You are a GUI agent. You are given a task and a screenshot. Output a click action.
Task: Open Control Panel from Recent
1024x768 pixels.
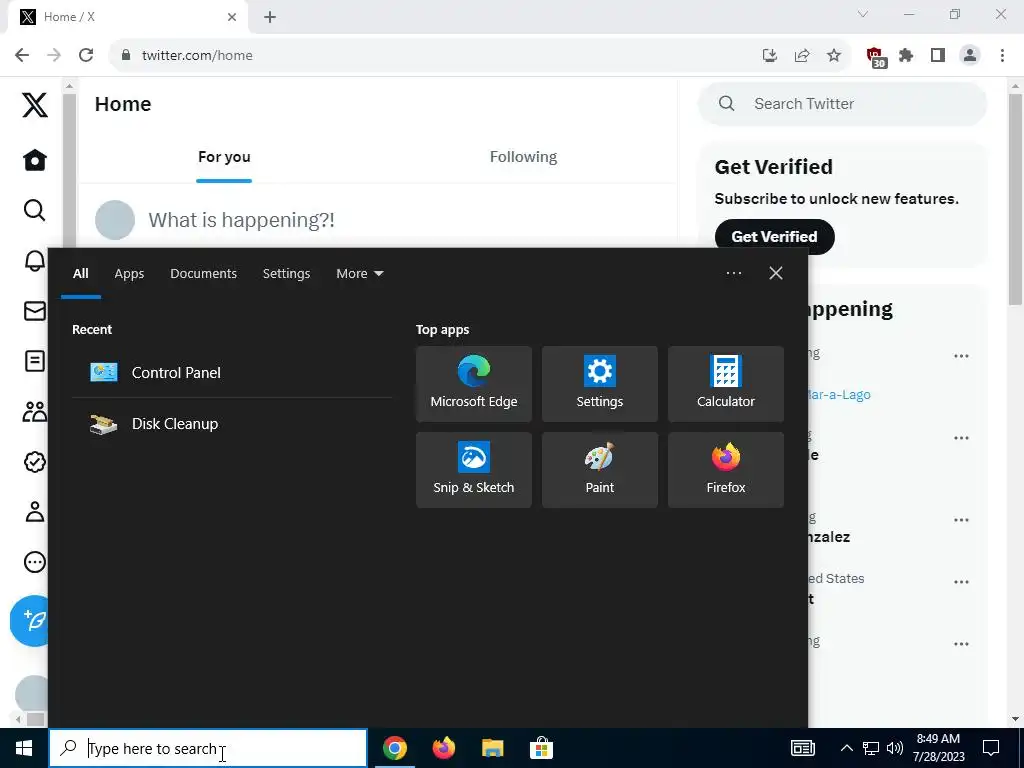point(232,372)
